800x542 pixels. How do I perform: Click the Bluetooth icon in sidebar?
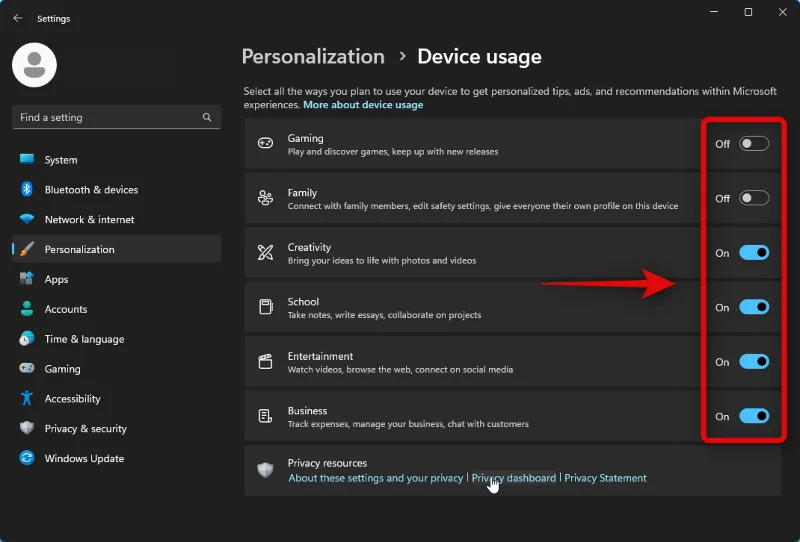27,189
